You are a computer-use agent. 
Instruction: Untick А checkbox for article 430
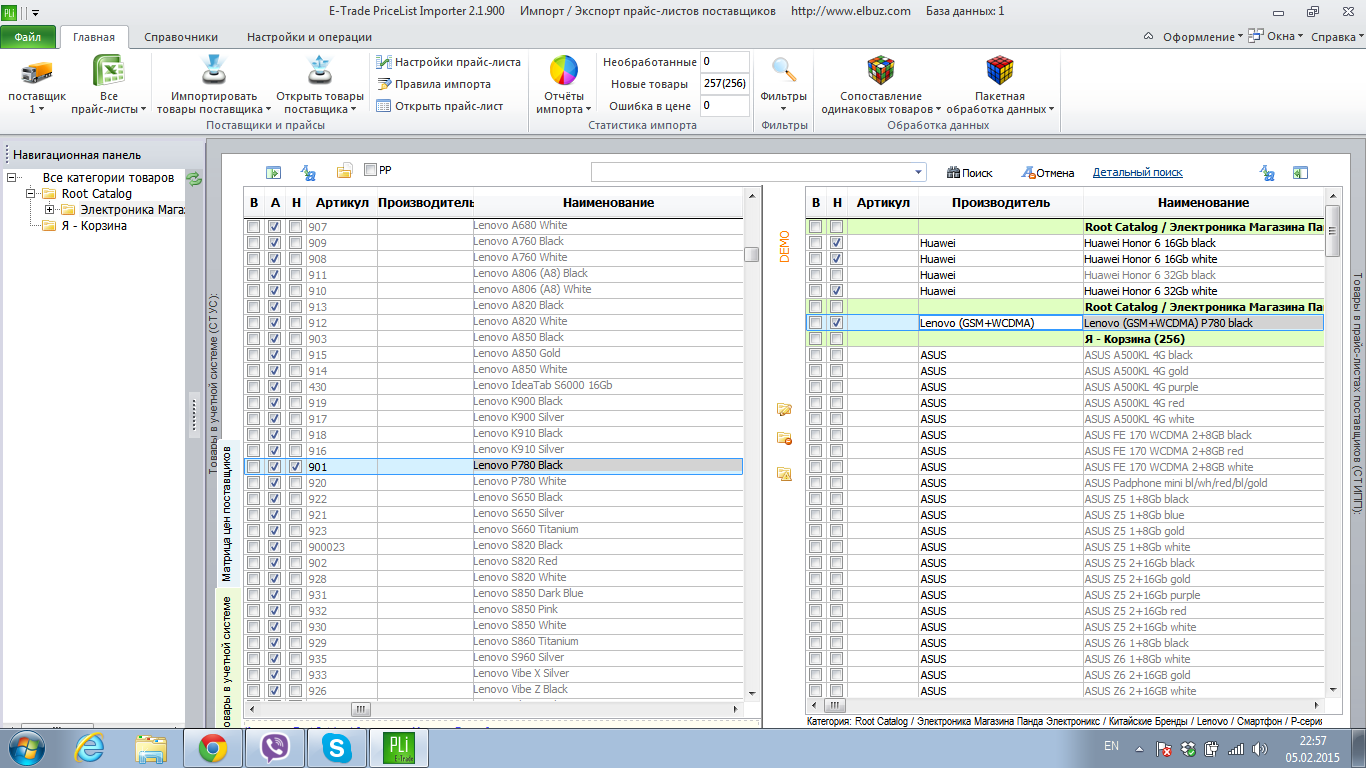coord(274,387)
